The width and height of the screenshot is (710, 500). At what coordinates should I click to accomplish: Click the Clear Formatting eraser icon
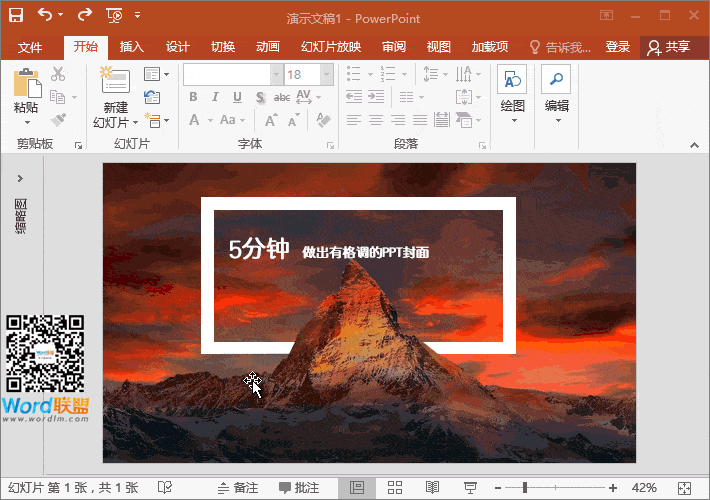click(323, 120)
